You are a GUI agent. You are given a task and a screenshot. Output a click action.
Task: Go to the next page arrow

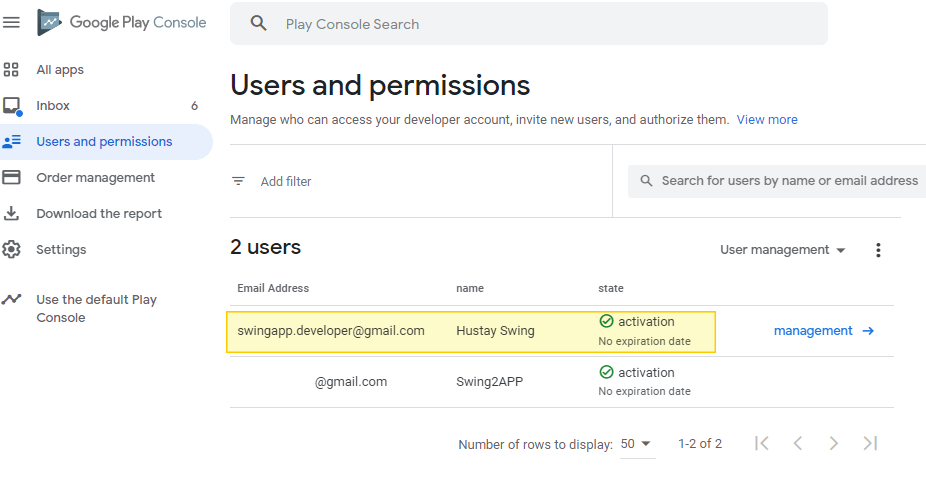[834, 443]
